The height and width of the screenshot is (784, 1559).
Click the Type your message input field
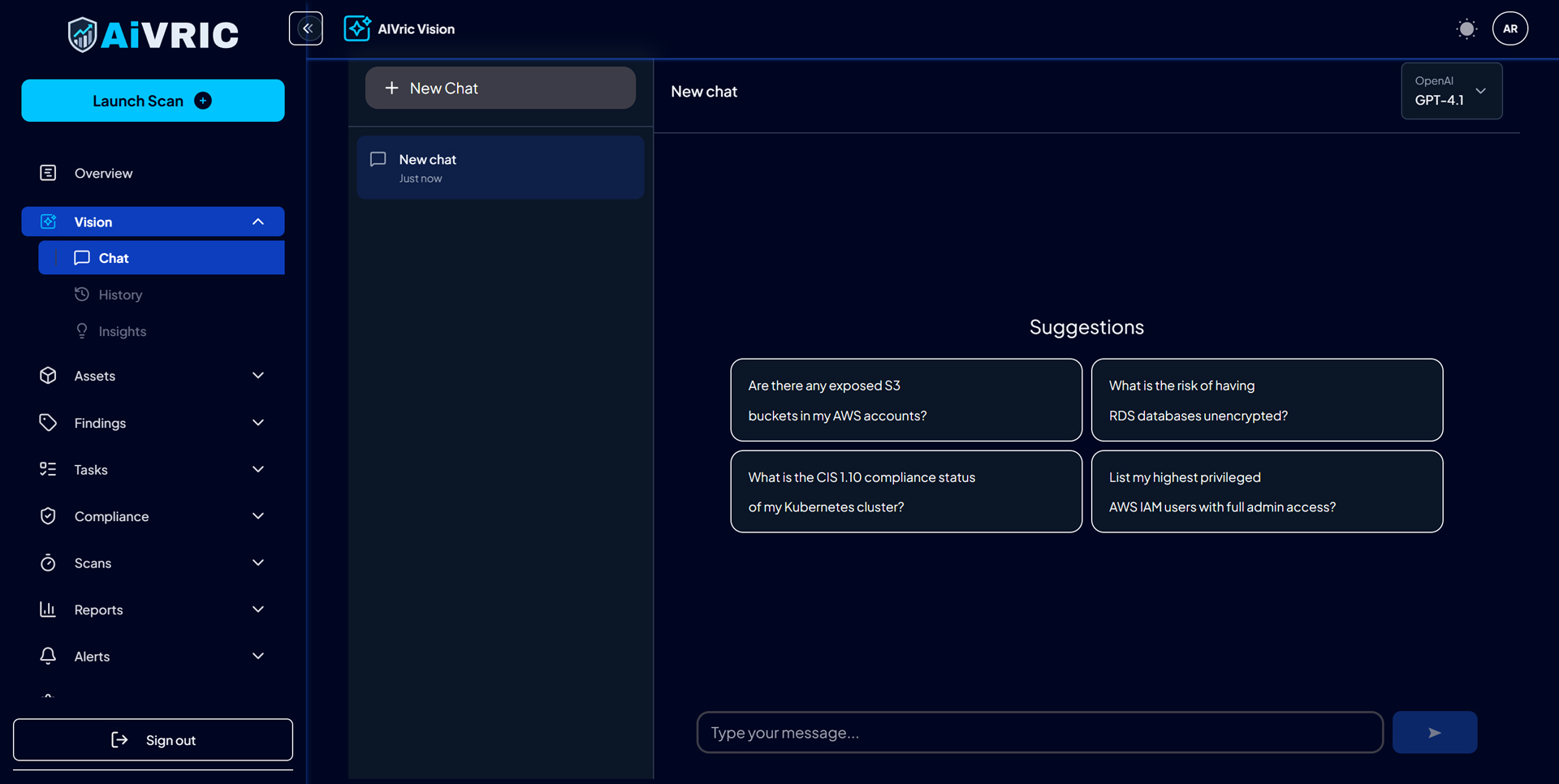[1040, 732]
